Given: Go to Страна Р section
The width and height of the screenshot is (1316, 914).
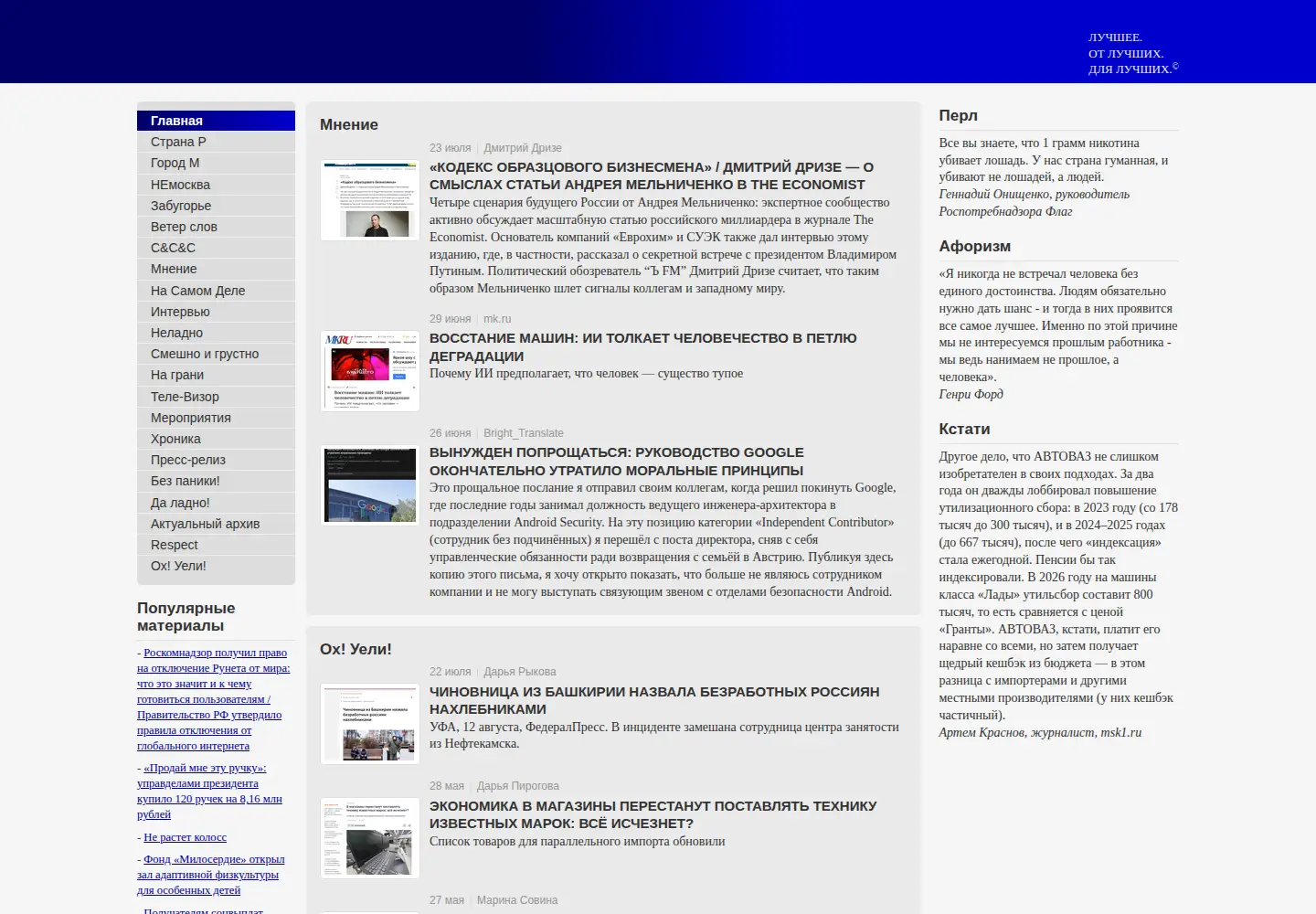Looking at the screenshot, I should [216, 142].
